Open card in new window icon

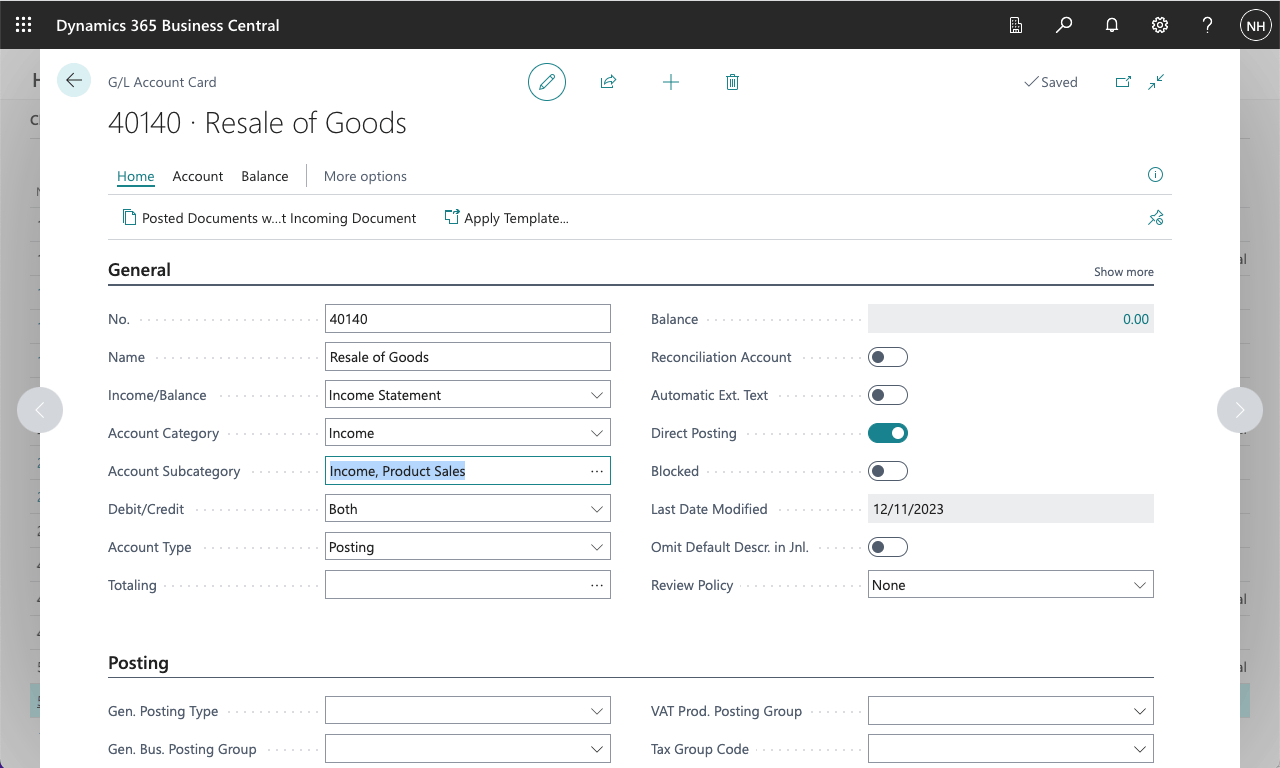[1123, 82]
